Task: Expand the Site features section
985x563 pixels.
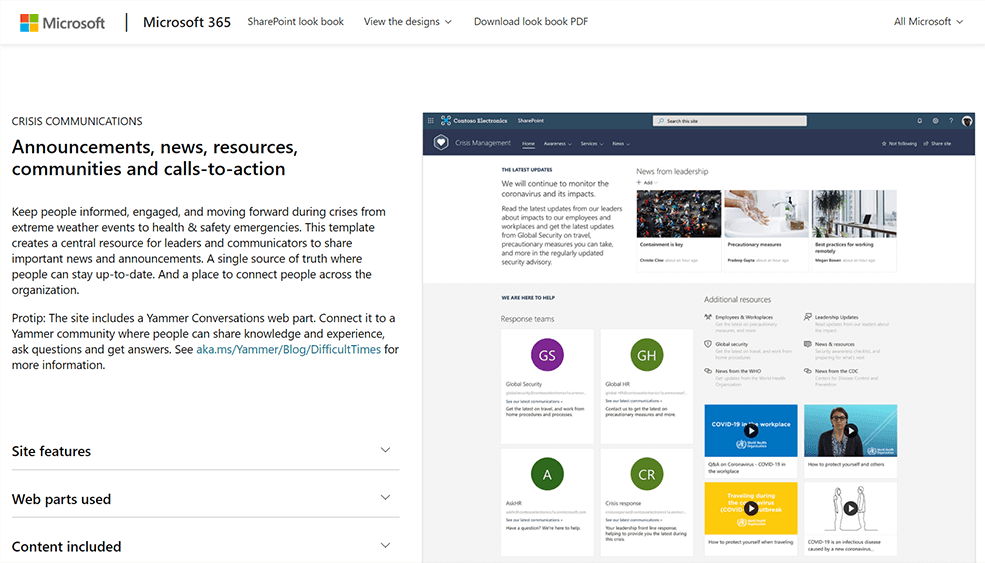Action: 205,451
